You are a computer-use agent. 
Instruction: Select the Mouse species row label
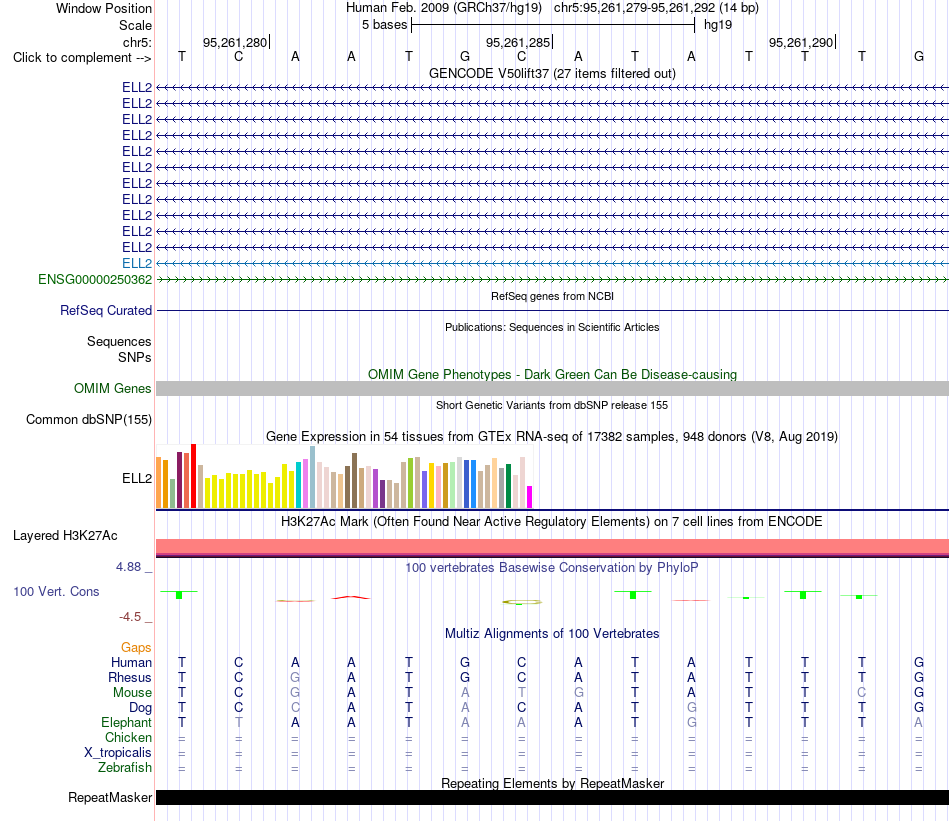[132, 693]
